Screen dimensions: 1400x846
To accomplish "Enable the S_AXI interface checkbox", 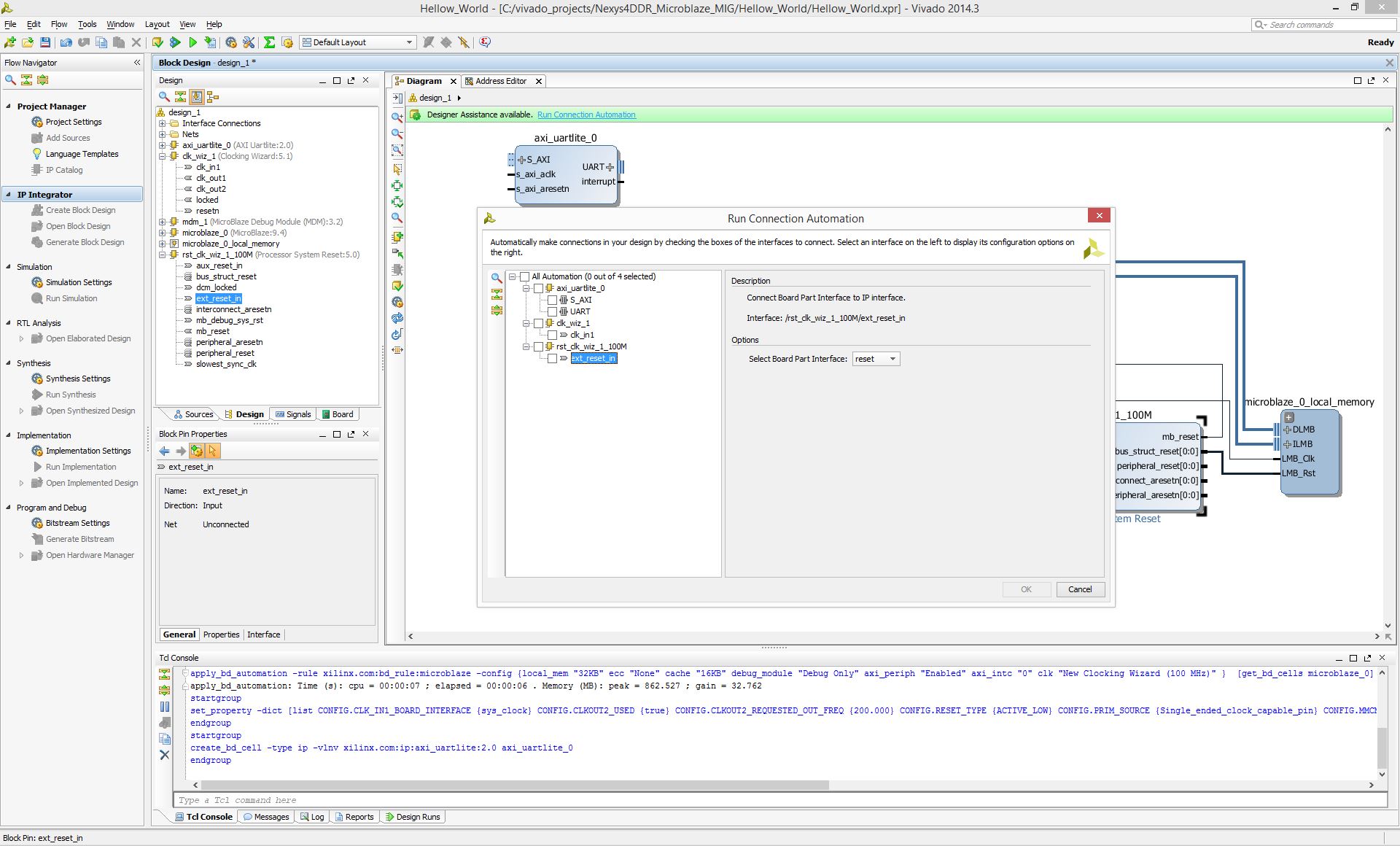I will (x=552, y=300).
